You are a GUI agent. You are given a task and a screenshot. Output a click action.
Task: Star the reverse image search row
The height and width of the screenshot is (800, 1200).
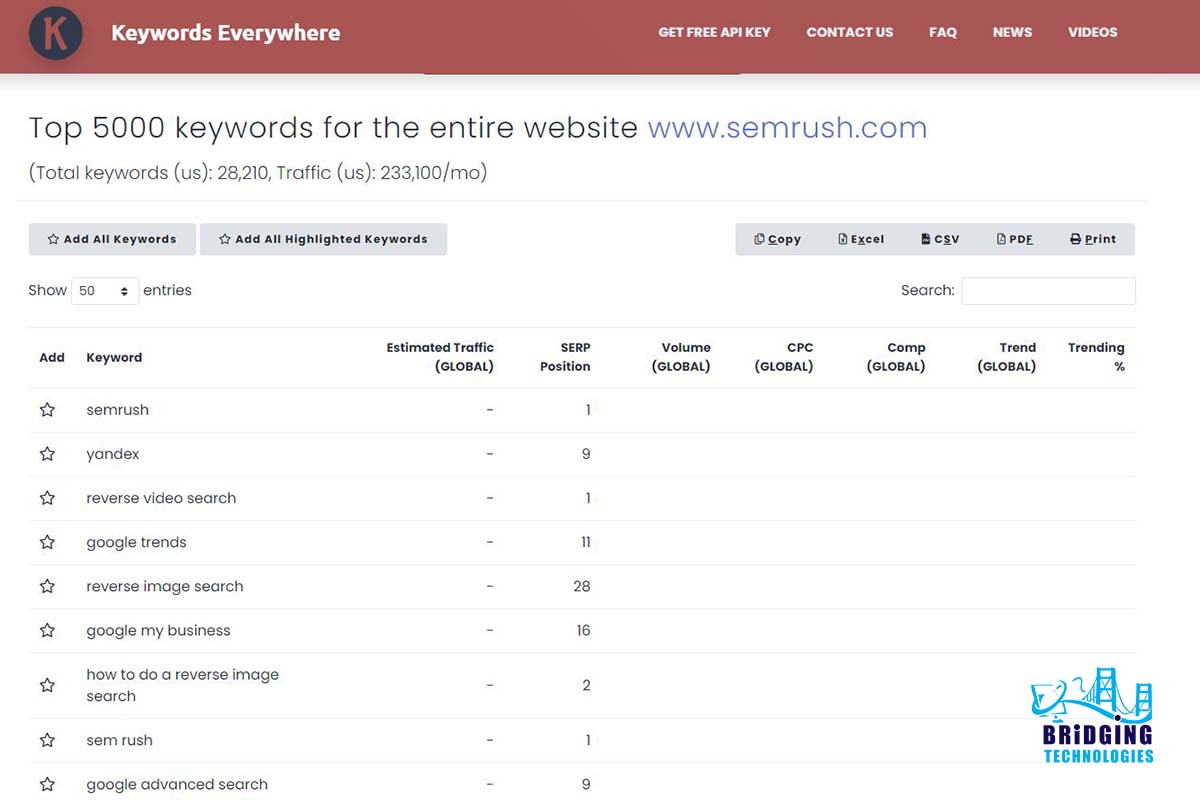point(47,586)
